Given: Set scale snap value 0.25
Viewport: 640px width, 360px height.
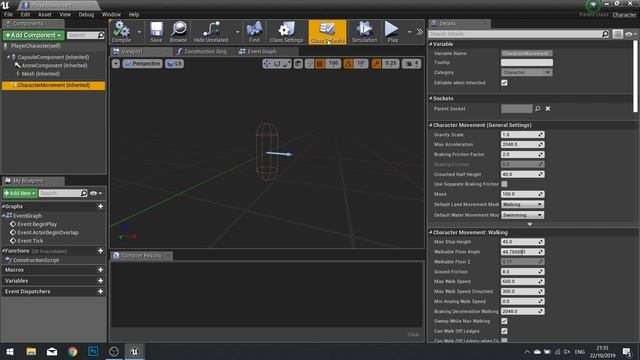Looking at the screenshot, I should (x=391, y=64).
